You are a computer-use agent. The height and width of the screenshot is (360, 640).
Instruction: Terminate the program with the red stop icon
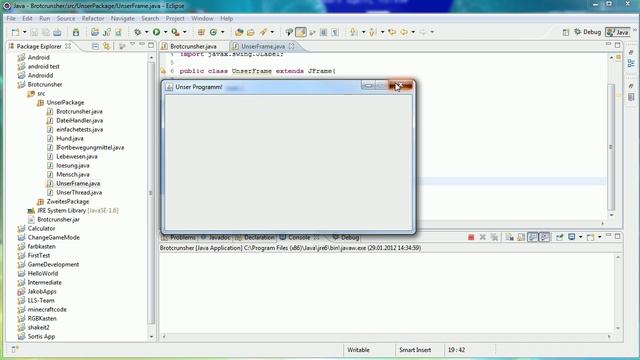[x=471, y=237]
